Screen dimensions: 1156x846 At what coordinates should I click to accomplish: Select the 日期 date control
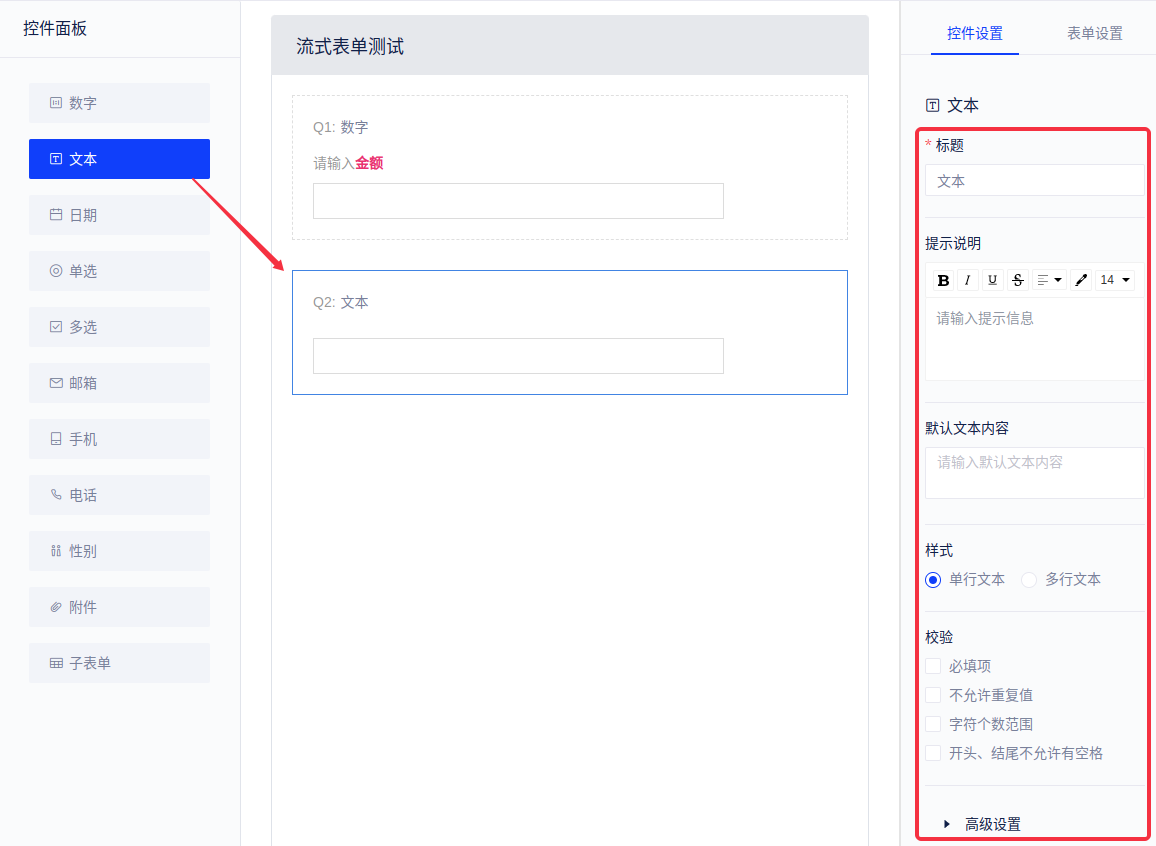pyautogui.click(x=119, y=215)
